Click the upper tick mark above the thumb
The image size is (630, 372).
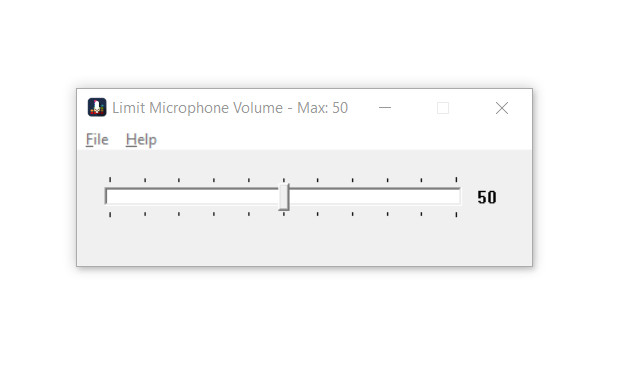284,180
